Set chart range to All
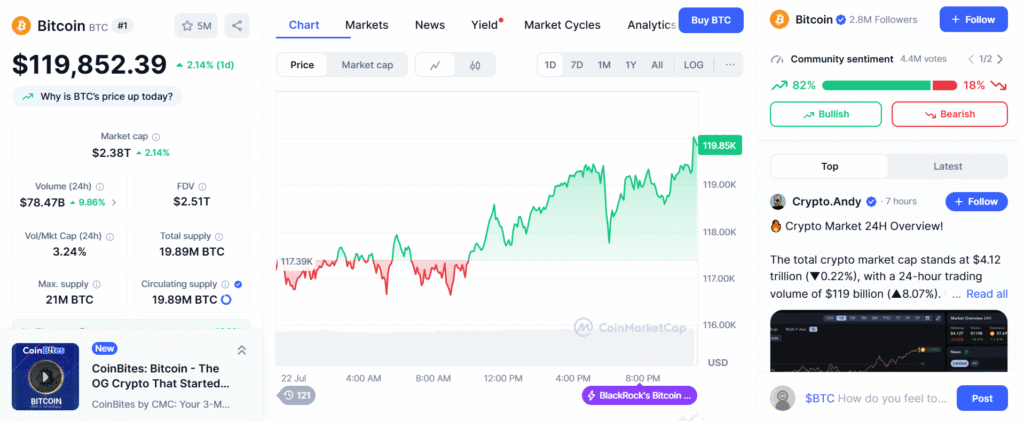The width and height of the screenshot is (1024, 421). click(x=657, y=65)
